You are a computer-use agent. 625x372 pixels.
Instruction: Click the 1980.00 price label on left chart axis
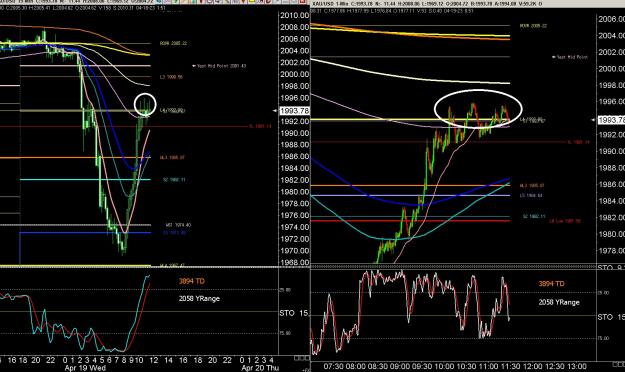pos(295,192)
